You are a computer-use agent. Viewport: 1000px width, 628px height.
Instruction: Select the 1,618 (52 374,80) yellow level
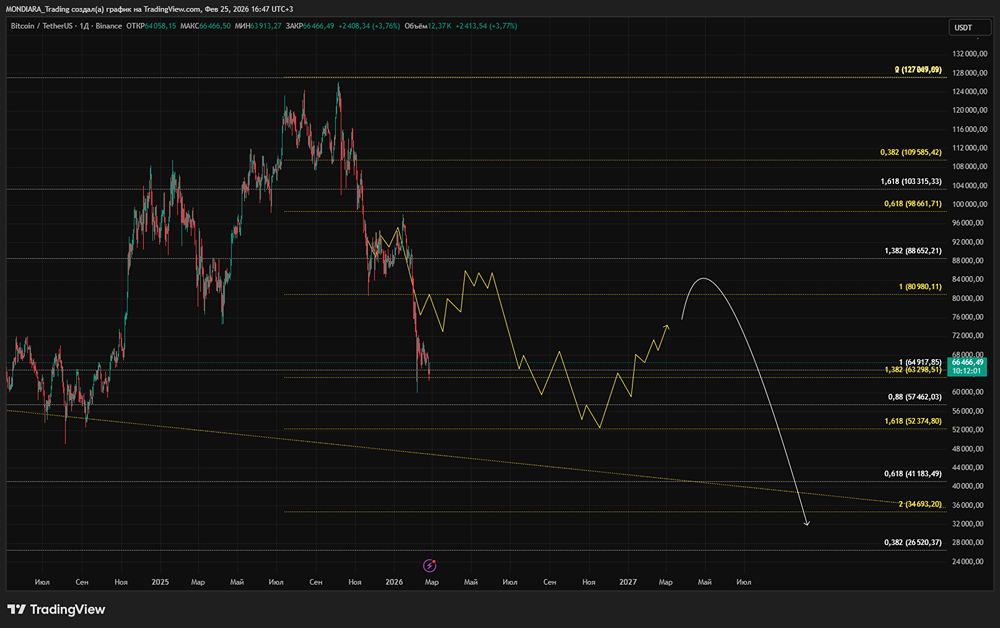(x=912, y=422)
